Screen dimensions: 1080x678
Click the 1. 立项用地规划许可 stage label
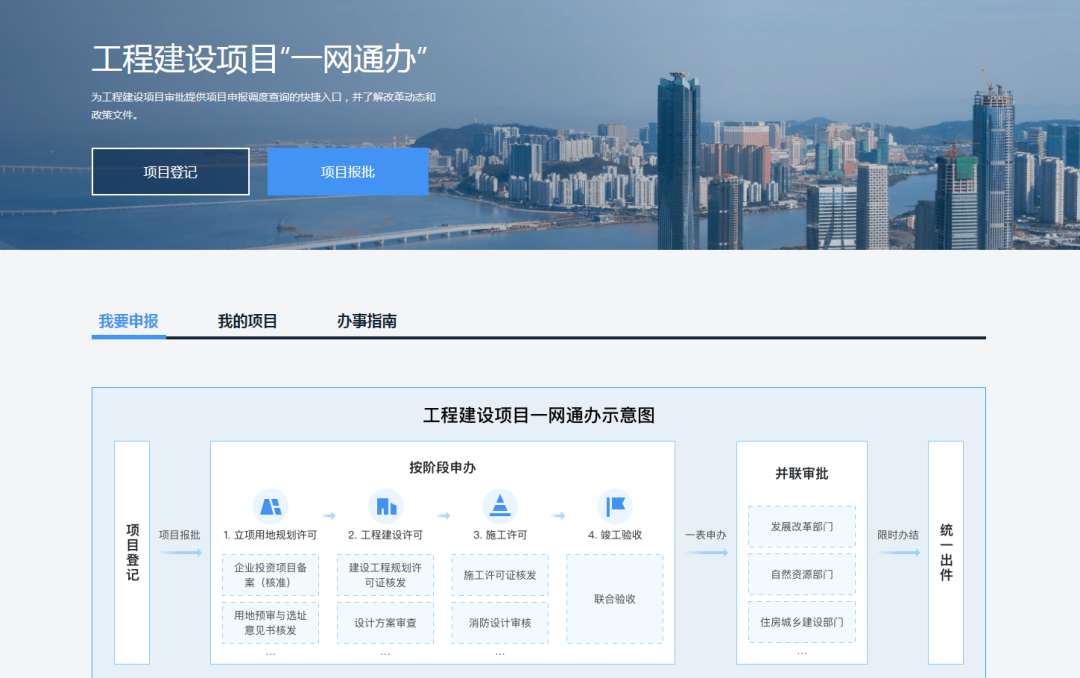[270, 535]
